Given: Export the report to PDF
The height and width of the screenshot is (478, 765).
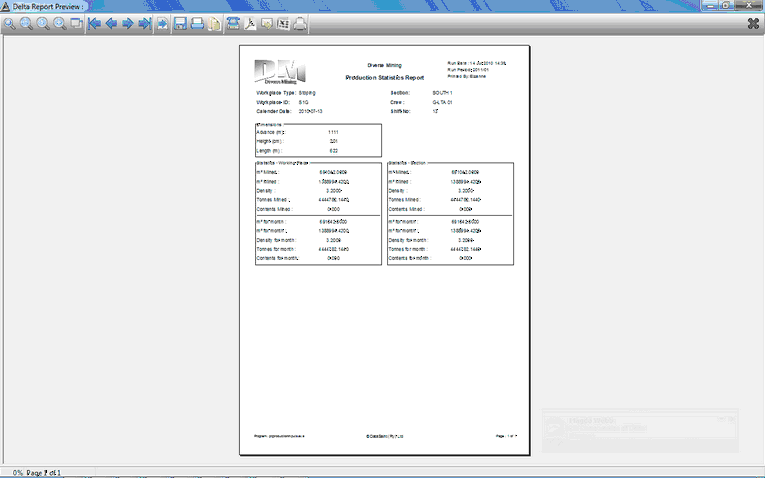Looking at the screenshot, I should 250,23.
